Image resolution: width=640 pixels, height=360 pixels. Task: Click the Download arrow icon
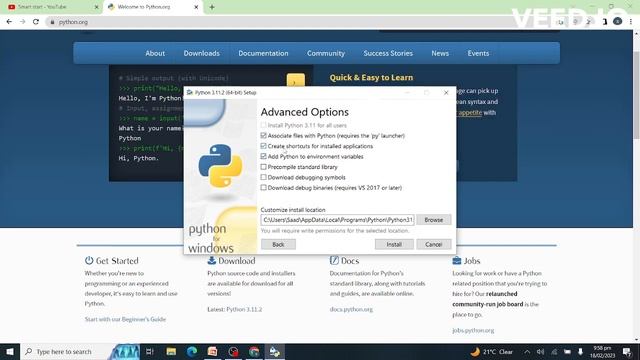coord(211,260)
